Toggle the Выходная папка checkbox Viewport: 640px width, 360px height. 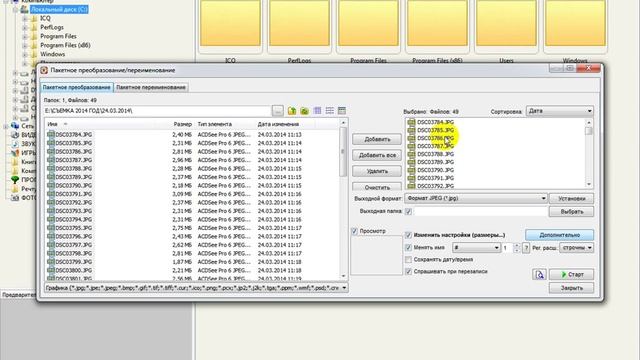(x=409, y=211)
